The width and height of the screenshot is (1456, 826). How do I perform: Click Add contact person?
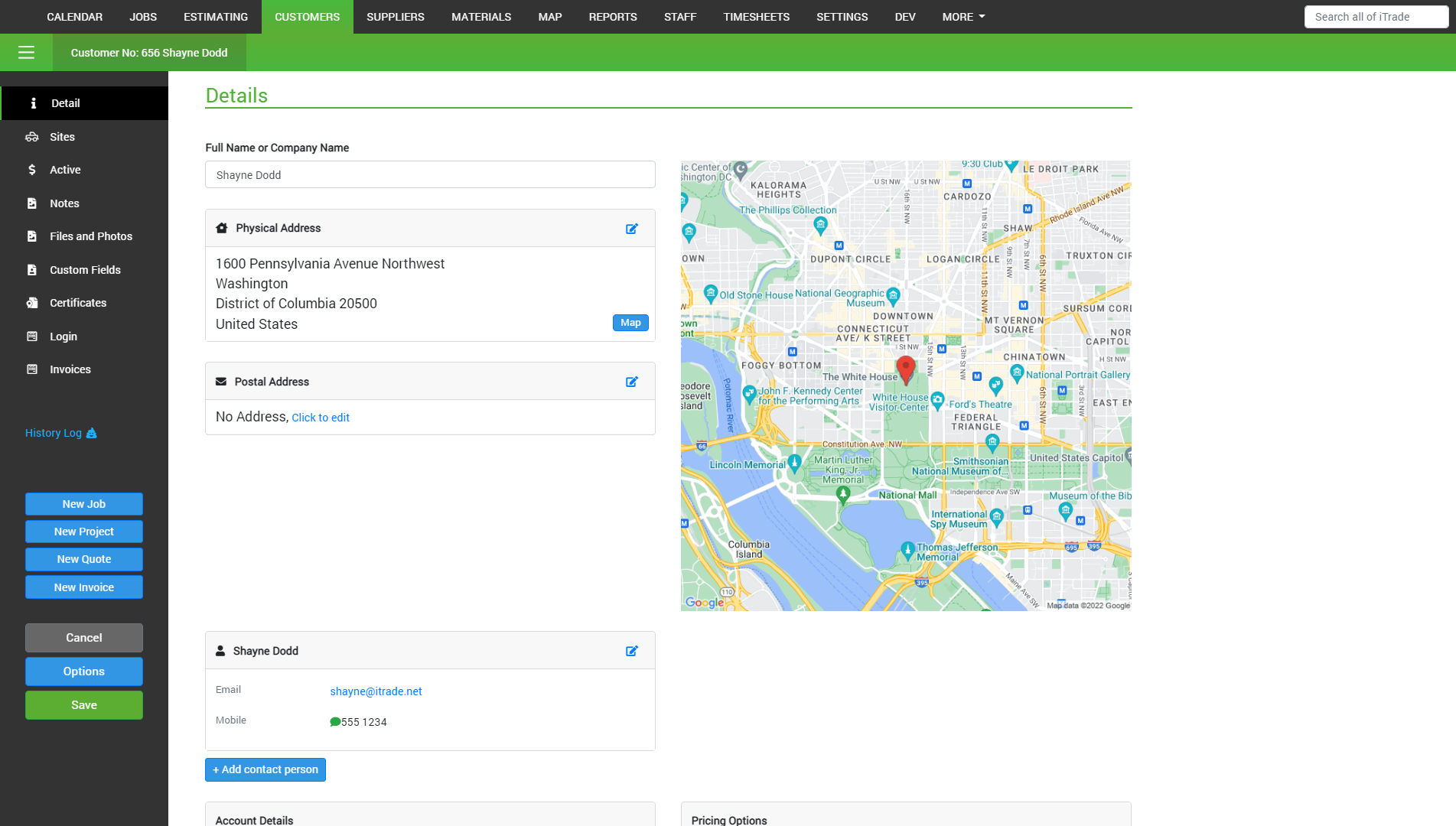265,769
